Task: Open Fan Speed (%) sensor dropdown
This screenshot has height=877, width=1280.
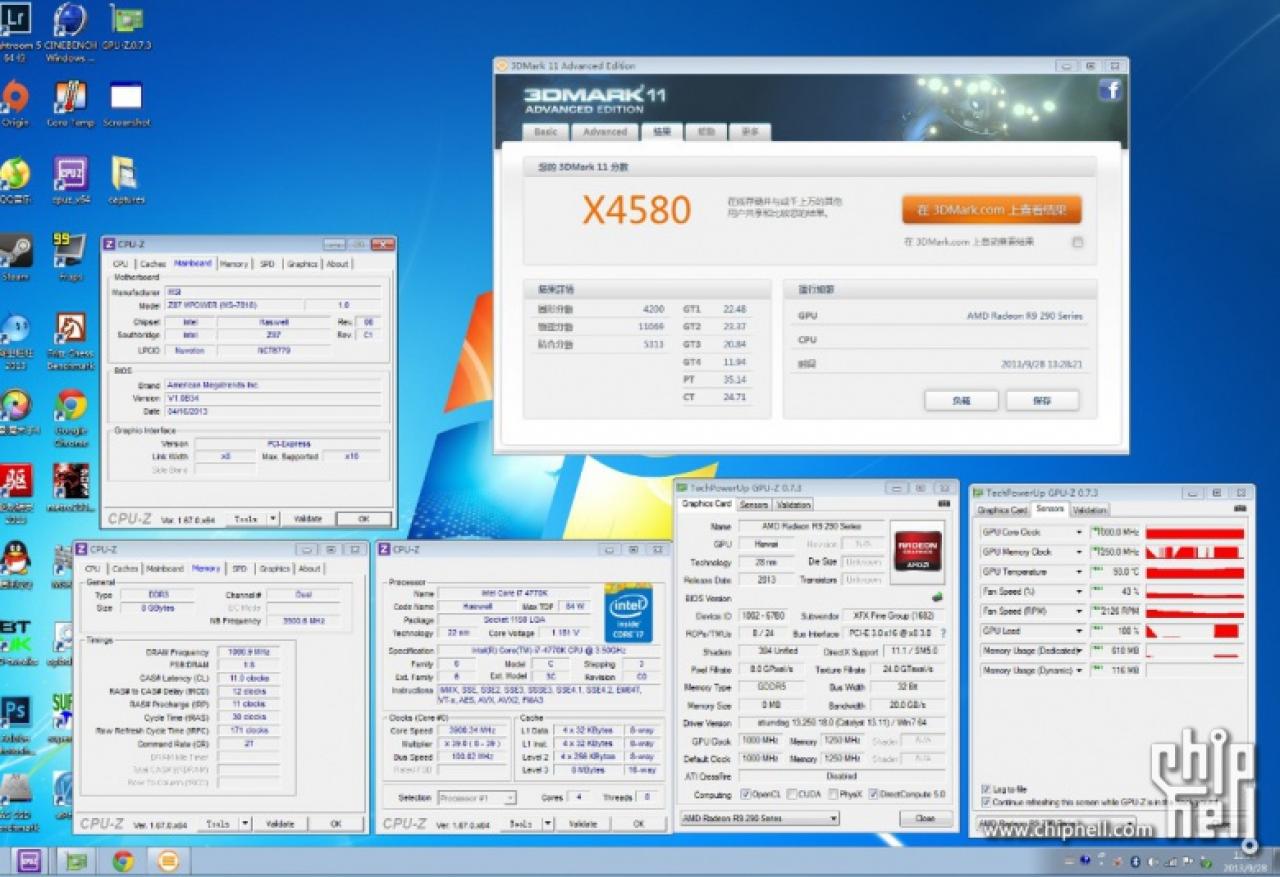Action: 1079,592
